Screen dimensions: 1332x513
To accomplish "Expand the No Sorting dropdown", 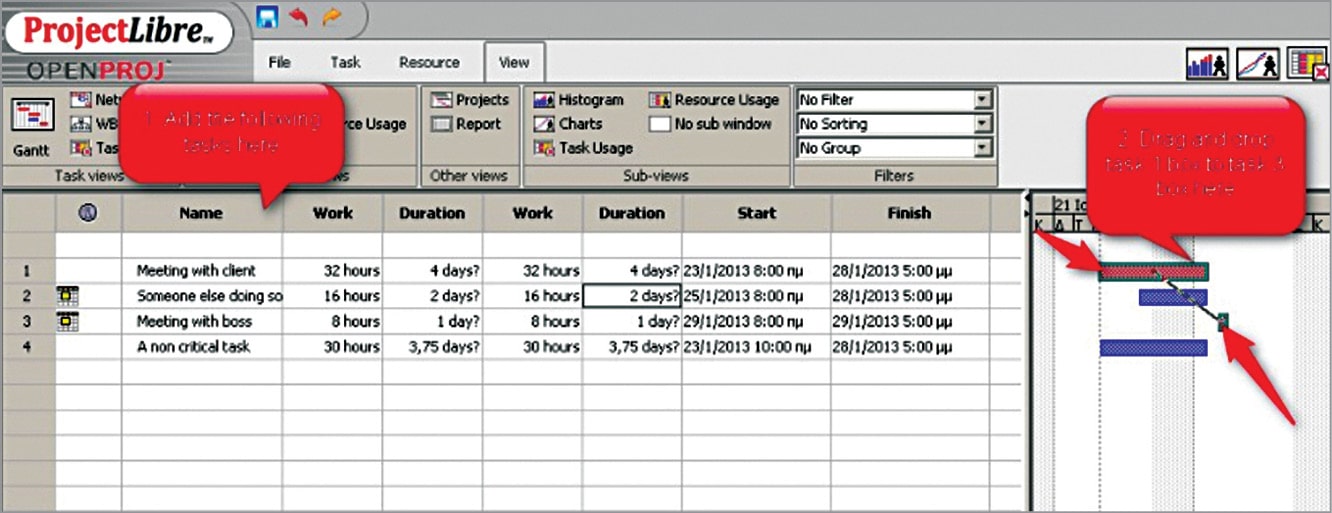I will point(982,124).
